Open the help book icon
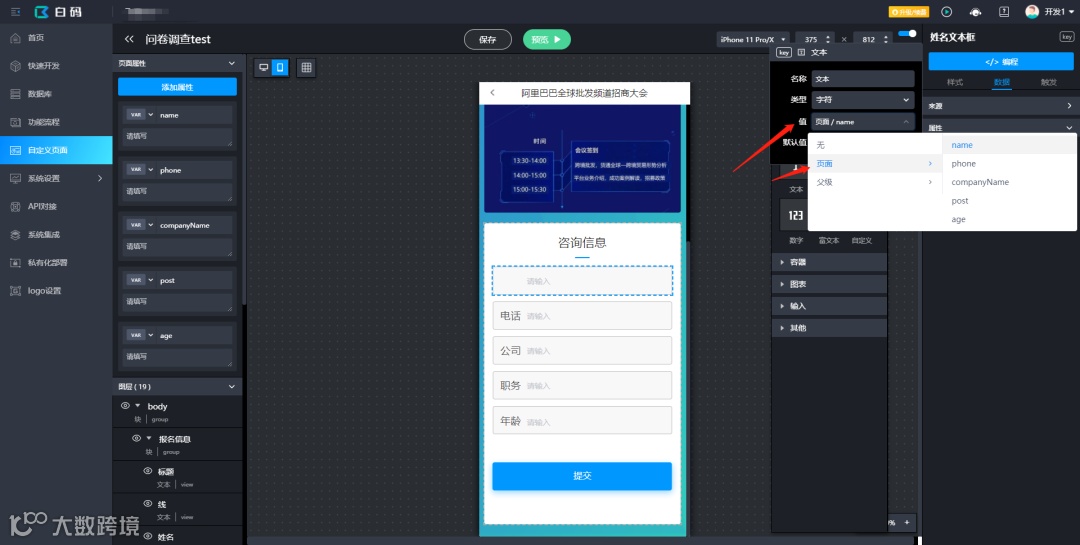The height and width of the screenshot is (545, 1080). click(1004, 12)
